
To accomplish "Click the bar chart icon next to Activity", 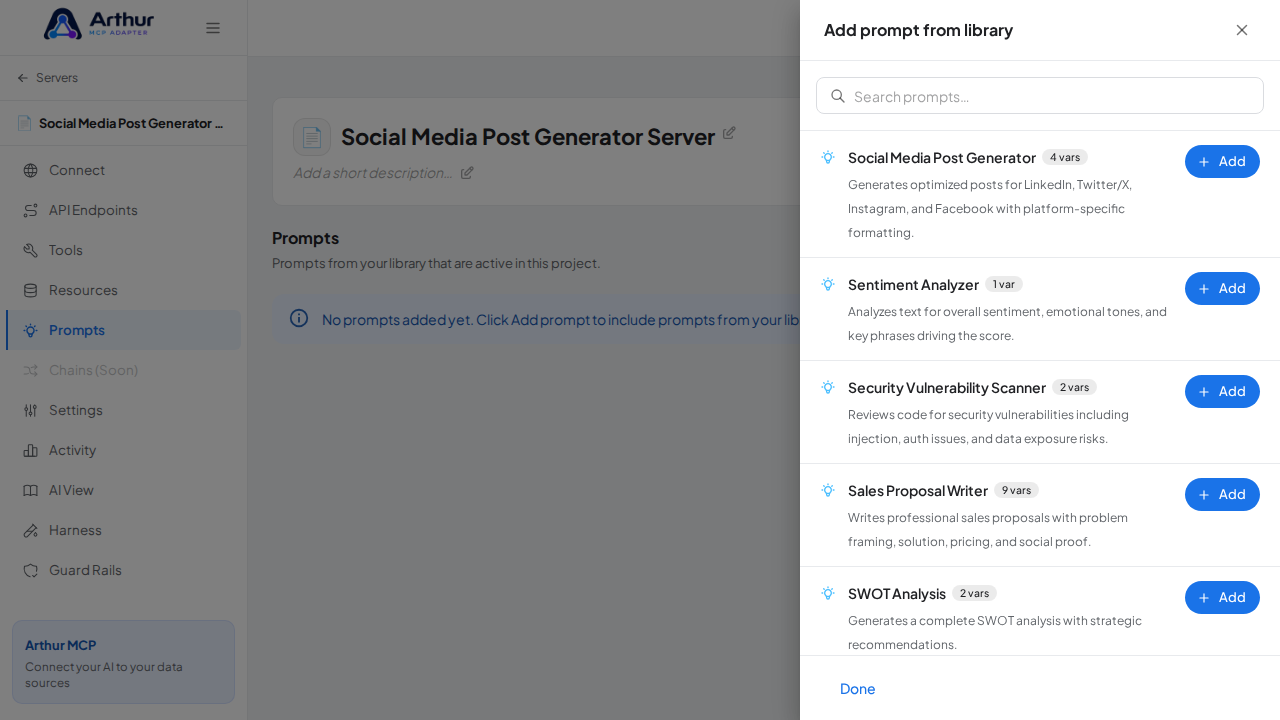I will pos(31,450).
